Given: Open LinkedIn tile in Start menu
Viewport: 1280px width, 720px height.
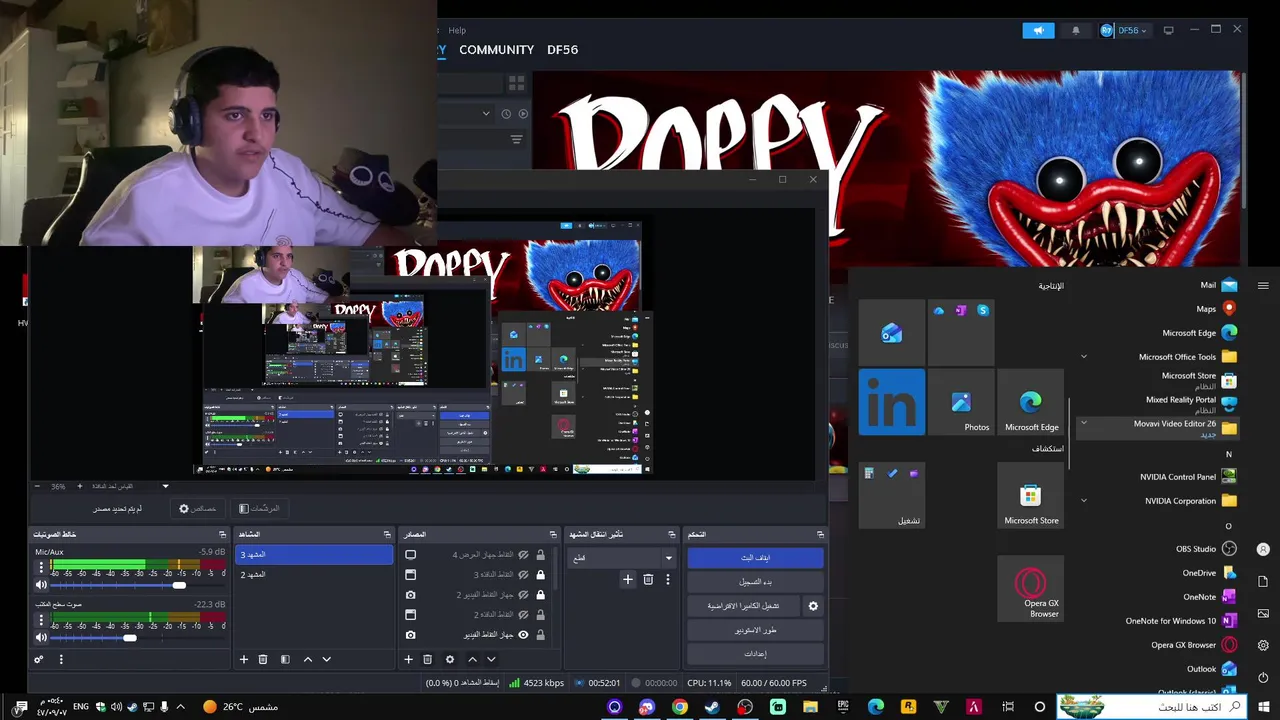Looking at the screenshot, I should (892, 402).
